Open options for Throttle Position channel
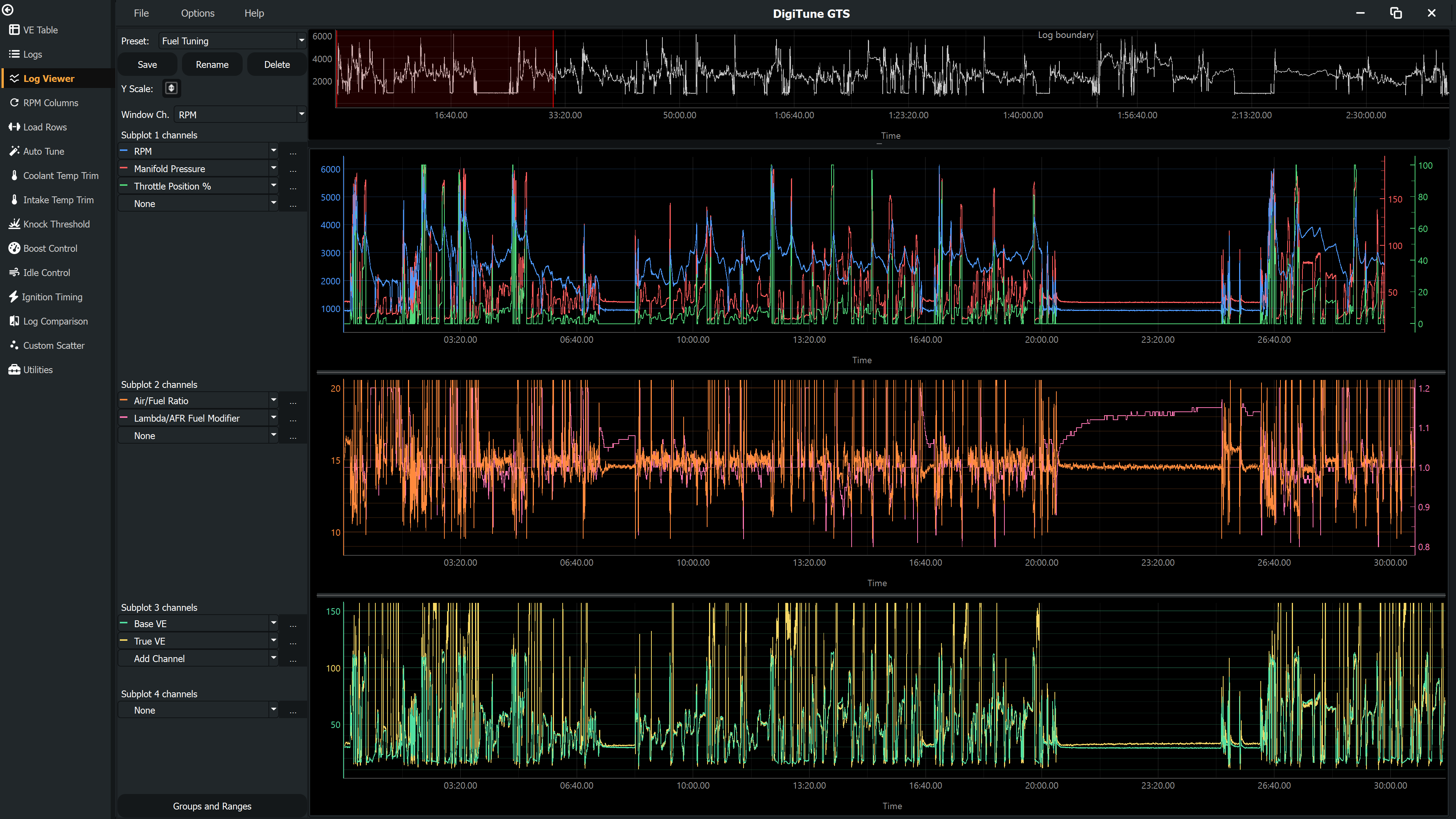The image size is (1456, 819). [293, 187]
